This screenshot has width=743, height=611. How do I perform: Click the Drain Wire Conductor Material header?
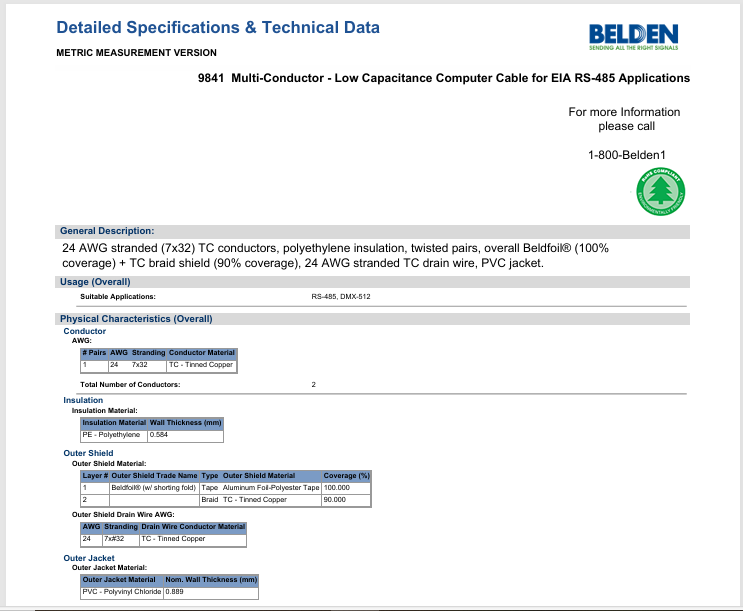[193, 527]
